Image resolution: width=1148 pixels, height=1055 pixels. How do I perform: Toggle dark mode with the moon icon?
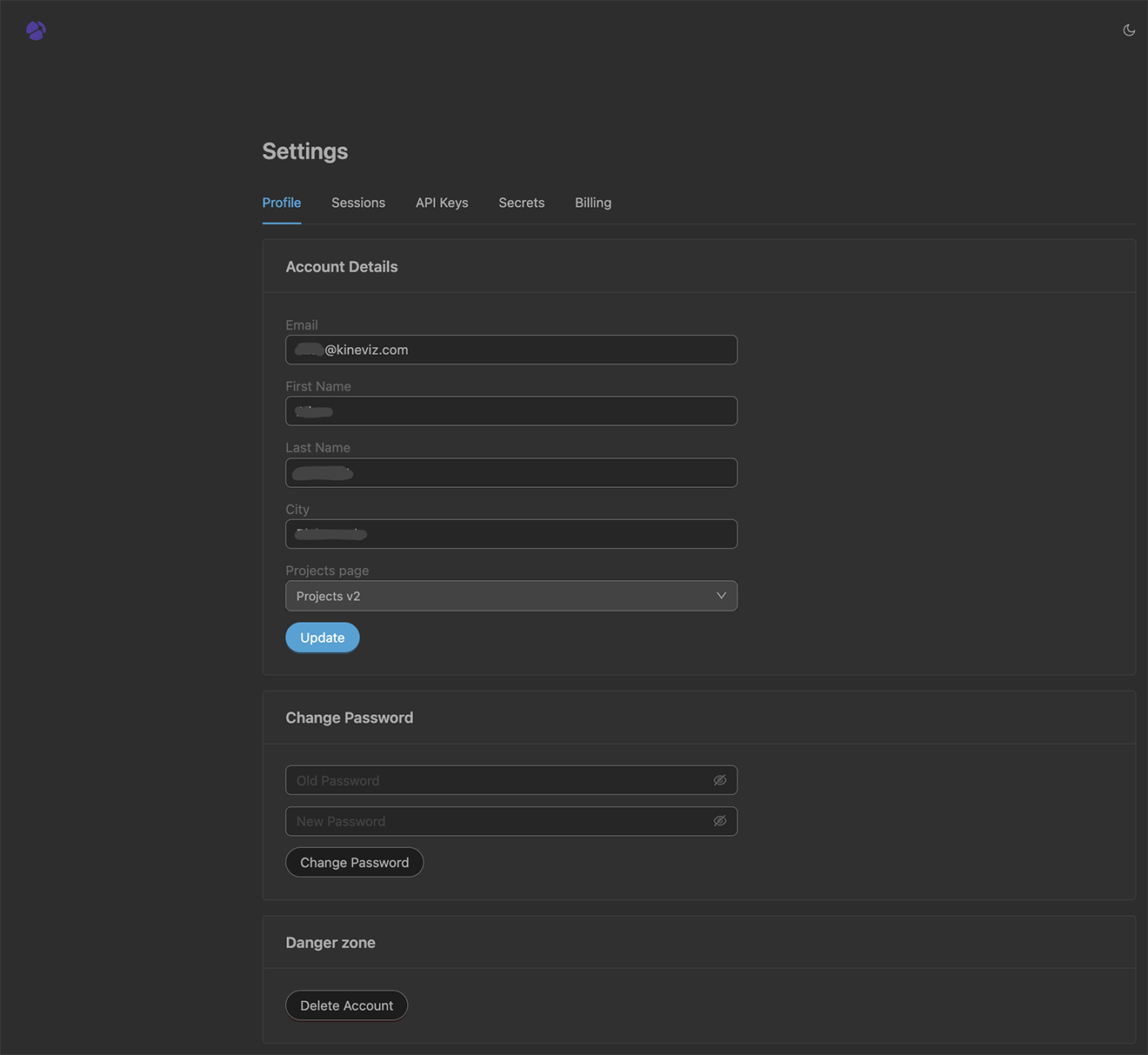[x=1129, y=30]
